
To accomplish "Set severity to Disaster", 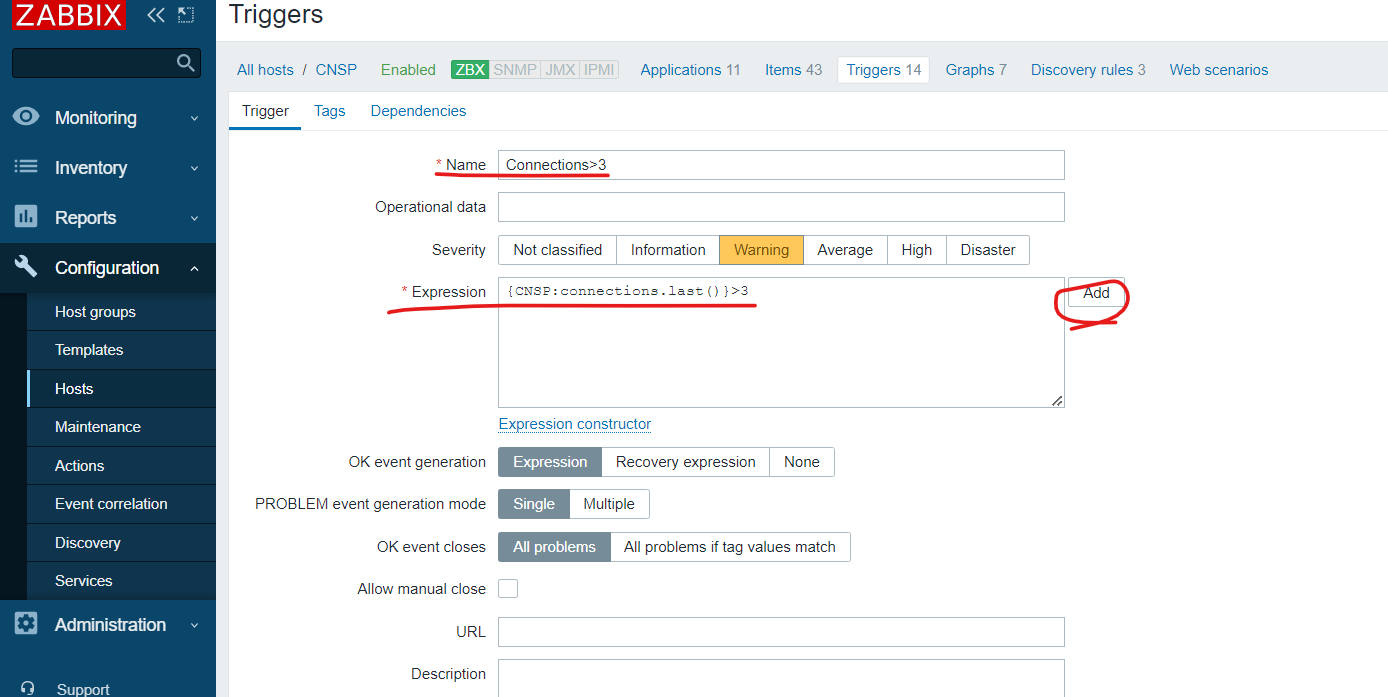I will 988,250.
